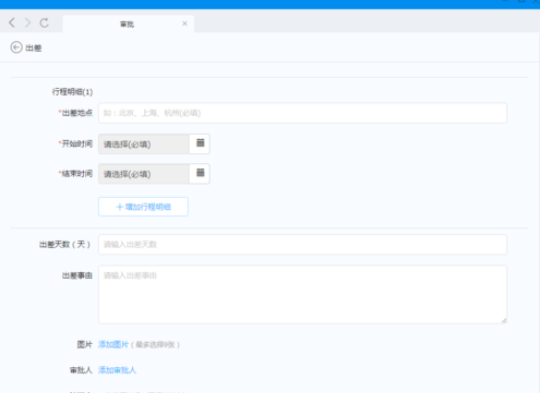The width and height of the screenshot is (540, 393).
Task: Click the 添加审批人 link
Action: tap(117, 370)
